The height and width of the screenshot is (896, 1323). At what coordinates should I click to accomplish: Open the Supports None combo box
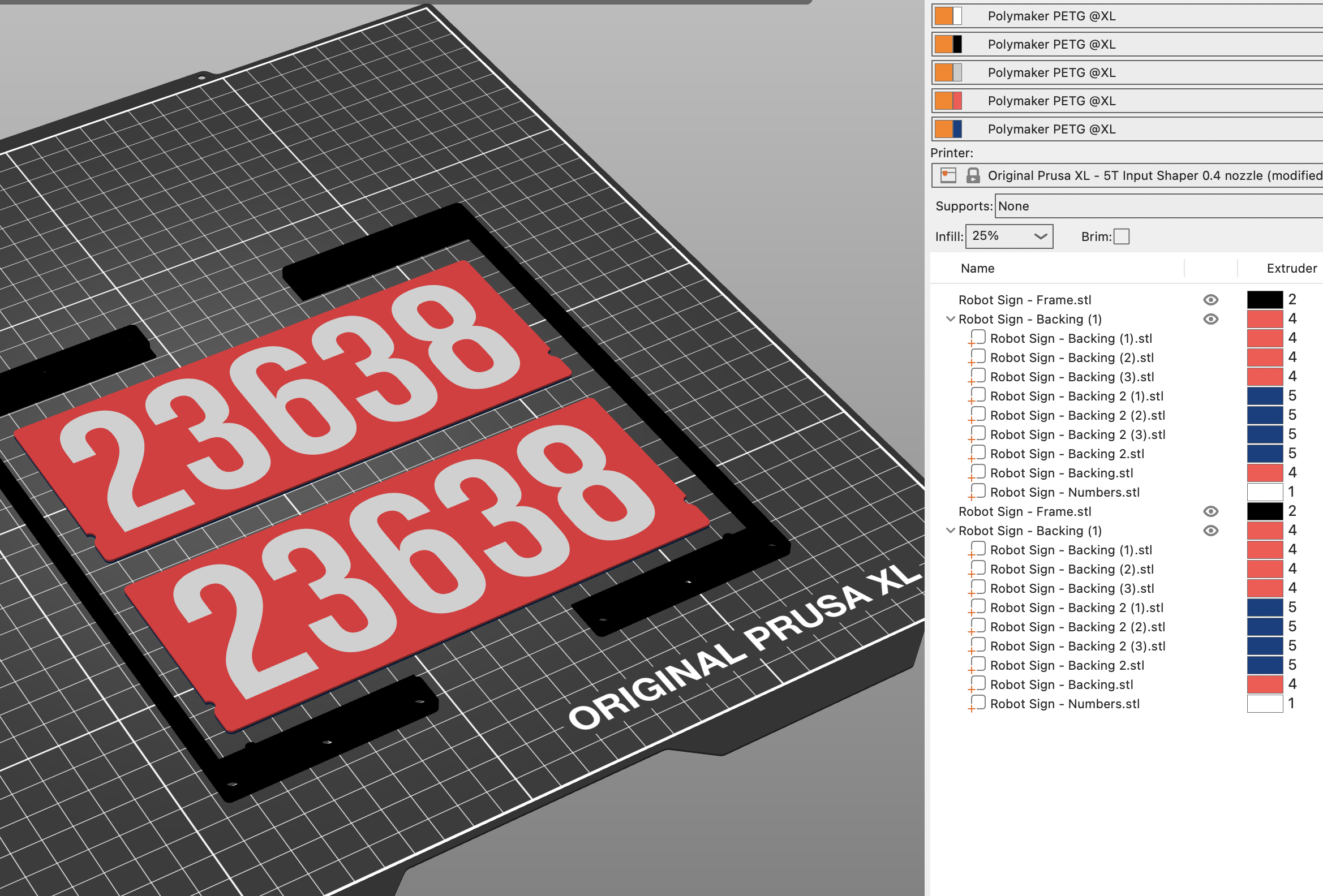pyautogui.click(x=1156, y=206)
